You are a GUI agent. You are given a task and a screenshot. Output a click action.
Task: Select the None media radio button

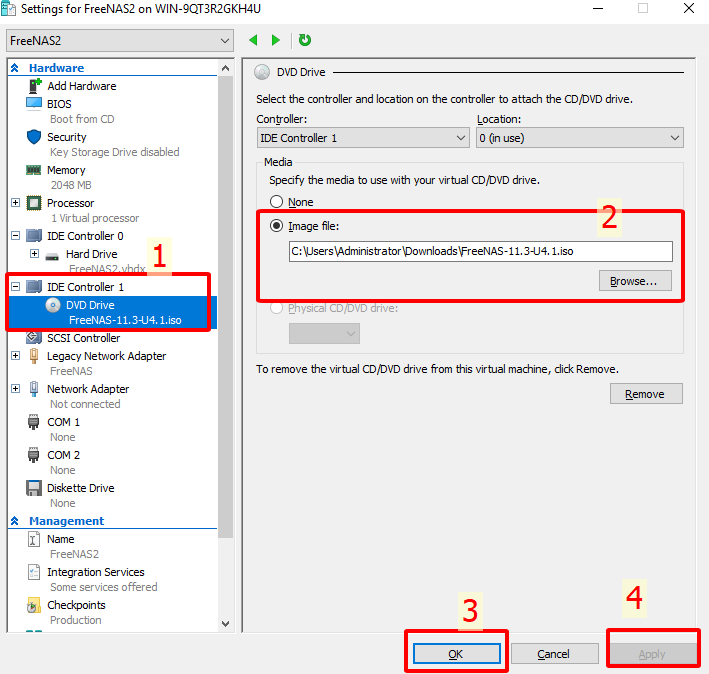click(276, 202)
